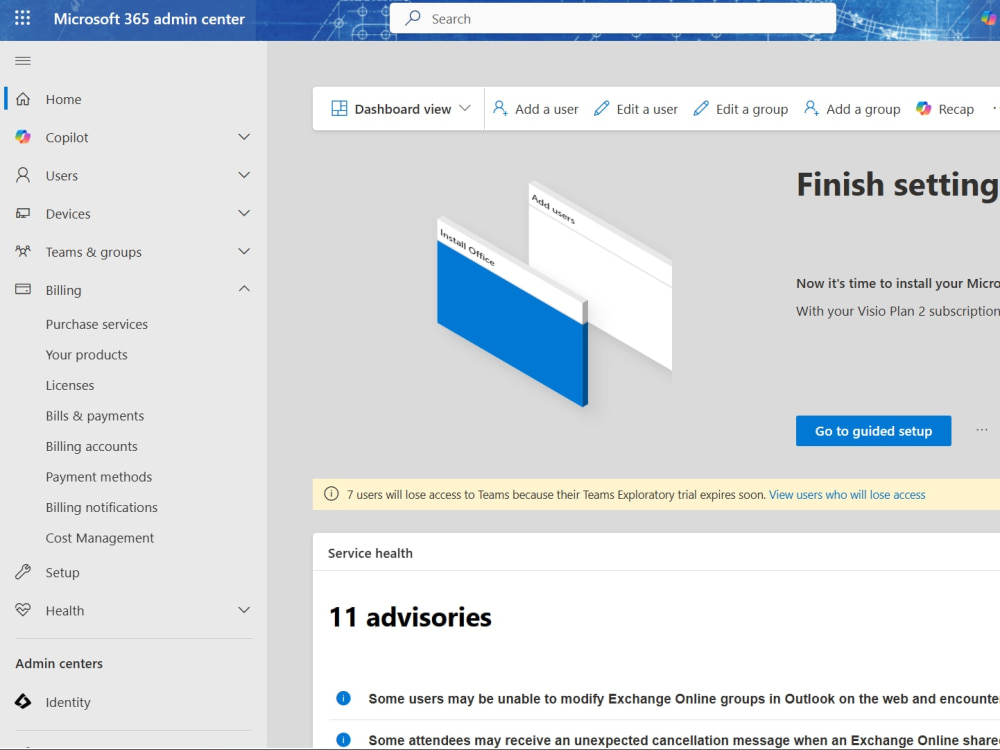Click the Users person icon
Viewport: 1000px width, 750px height.
[23, 175]
